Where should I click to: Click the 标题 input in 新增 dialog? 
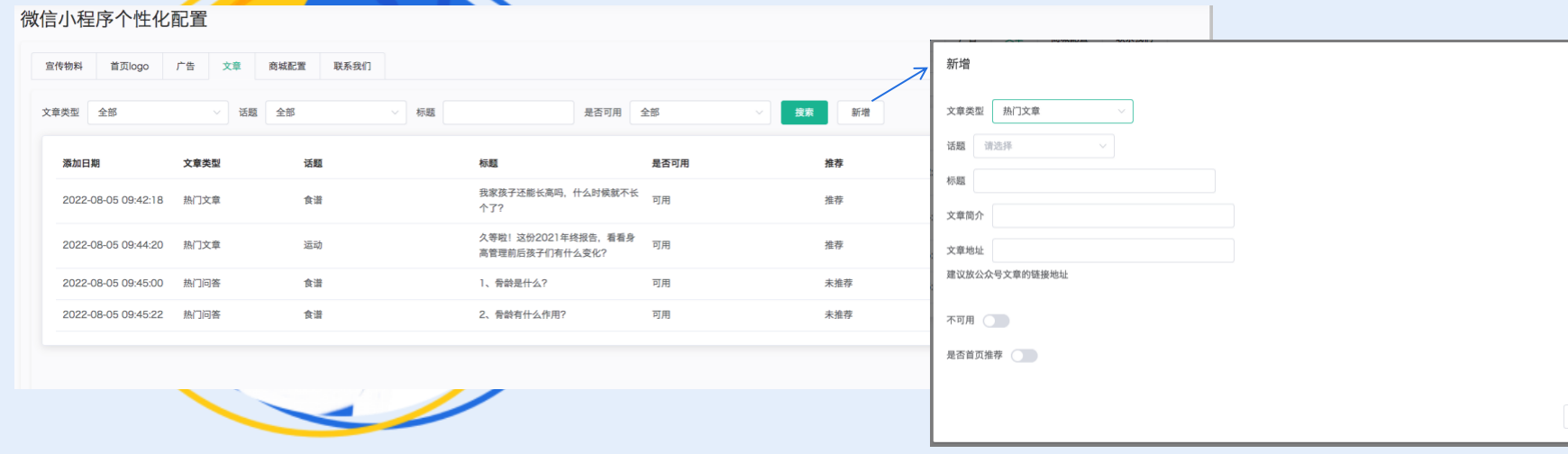[1094, 181]
